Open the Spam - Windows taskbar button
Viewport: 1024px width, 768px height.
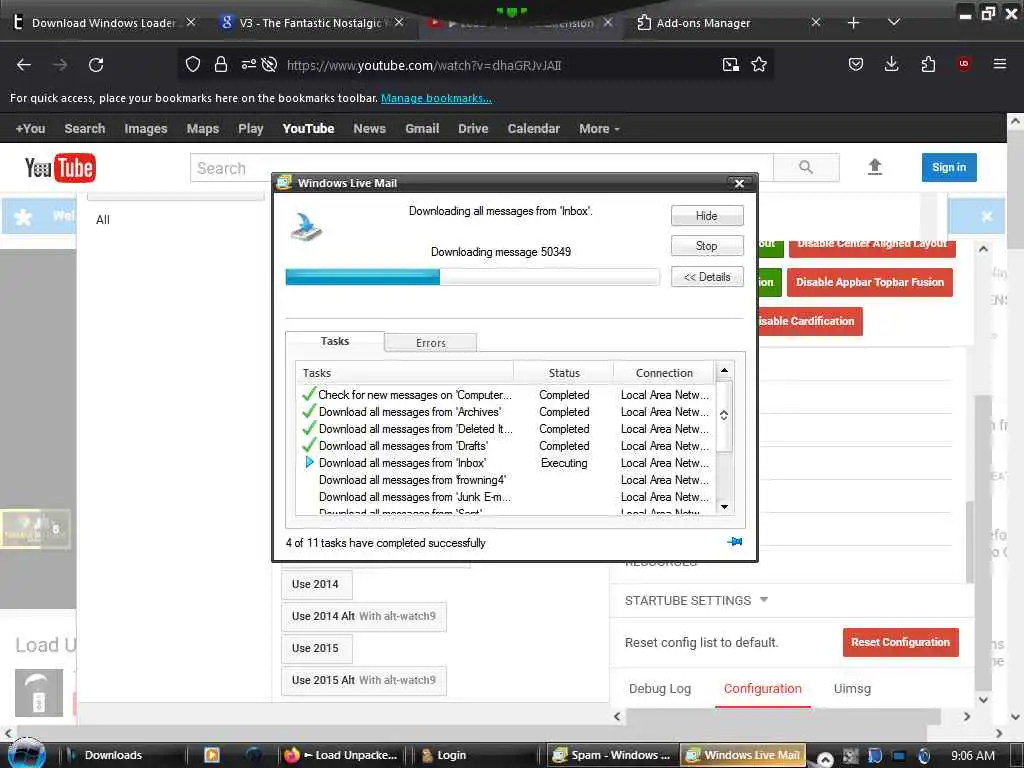pyautogui.click(x=612, y=755)
